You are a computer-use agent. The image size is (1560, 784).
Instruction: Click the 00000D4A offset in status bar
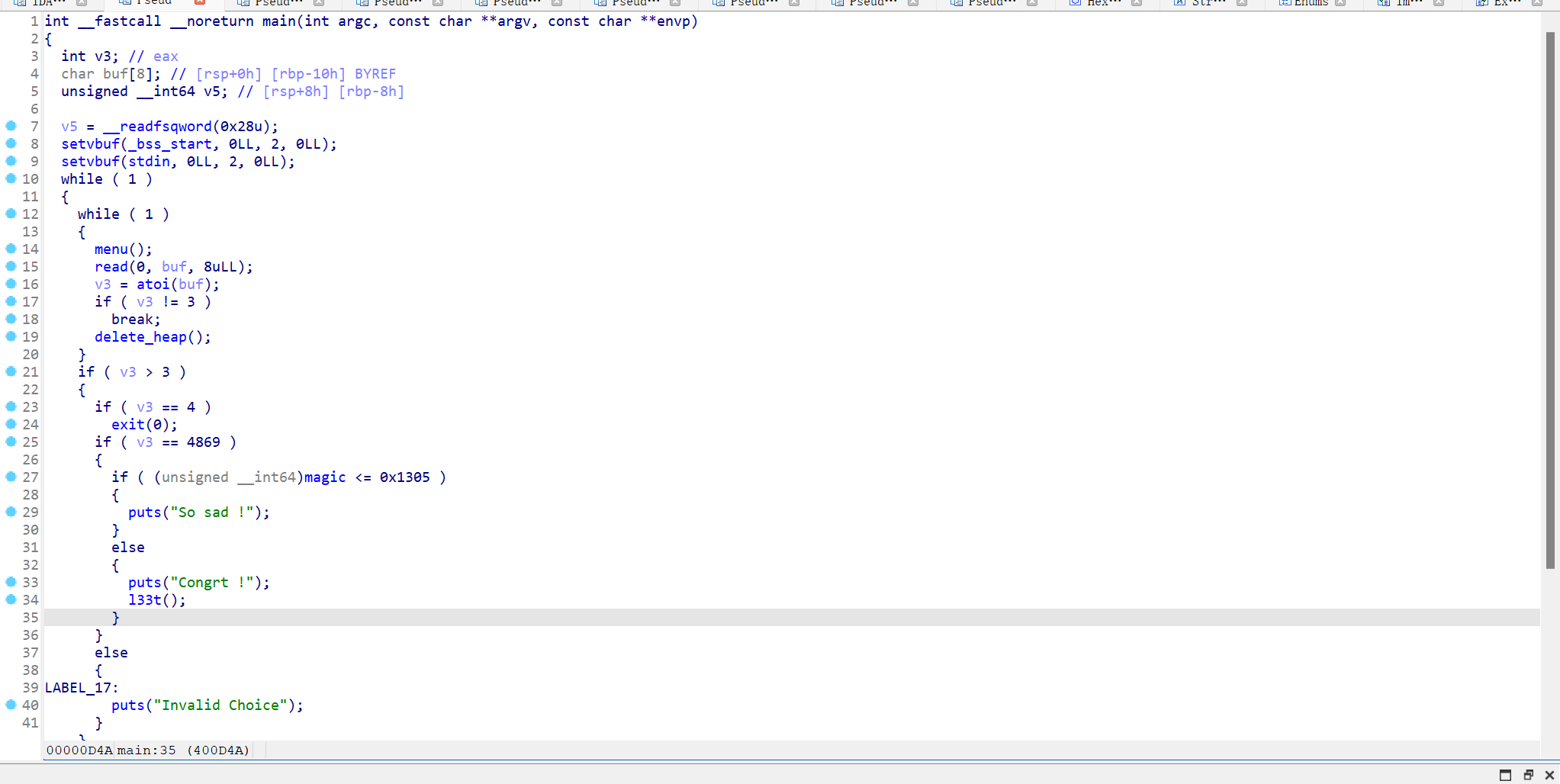79,750
